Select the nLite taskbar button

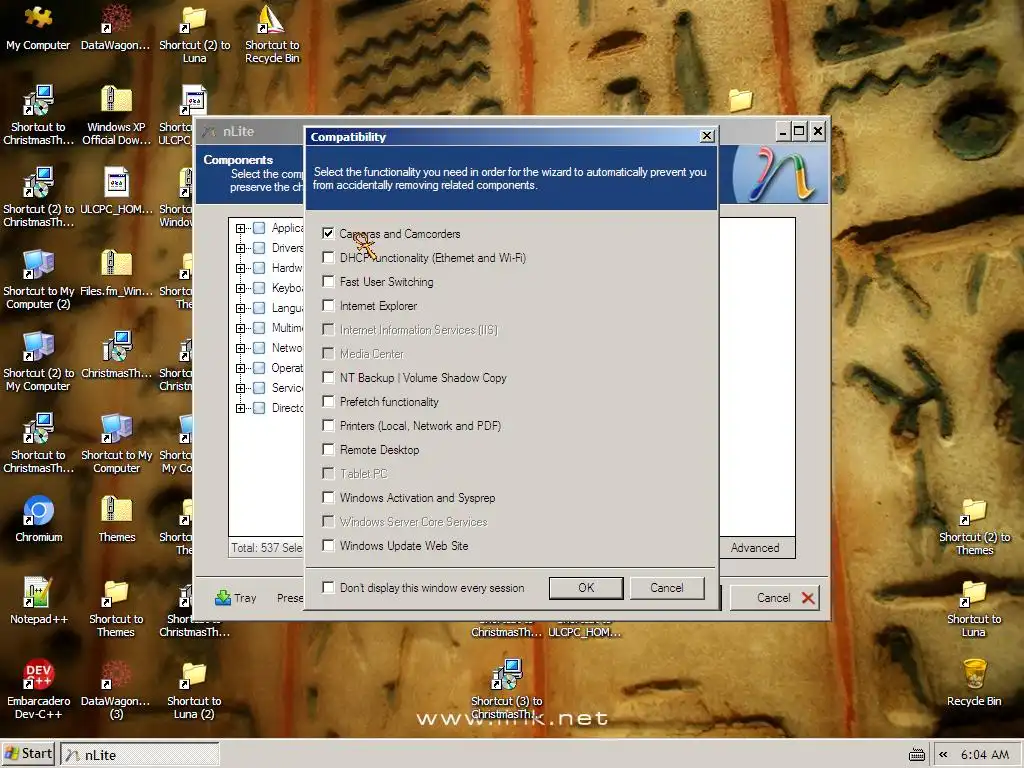[x=140, y=754]
